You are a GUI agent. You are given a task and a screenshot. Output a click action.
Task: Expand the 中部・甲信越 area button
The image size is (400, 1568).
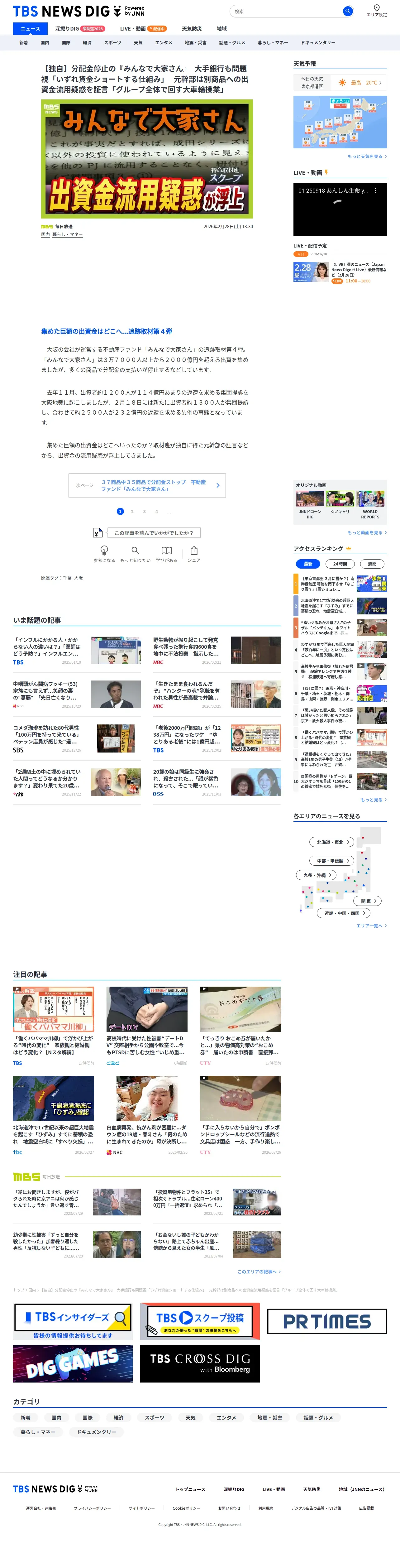tap(332, 861)
